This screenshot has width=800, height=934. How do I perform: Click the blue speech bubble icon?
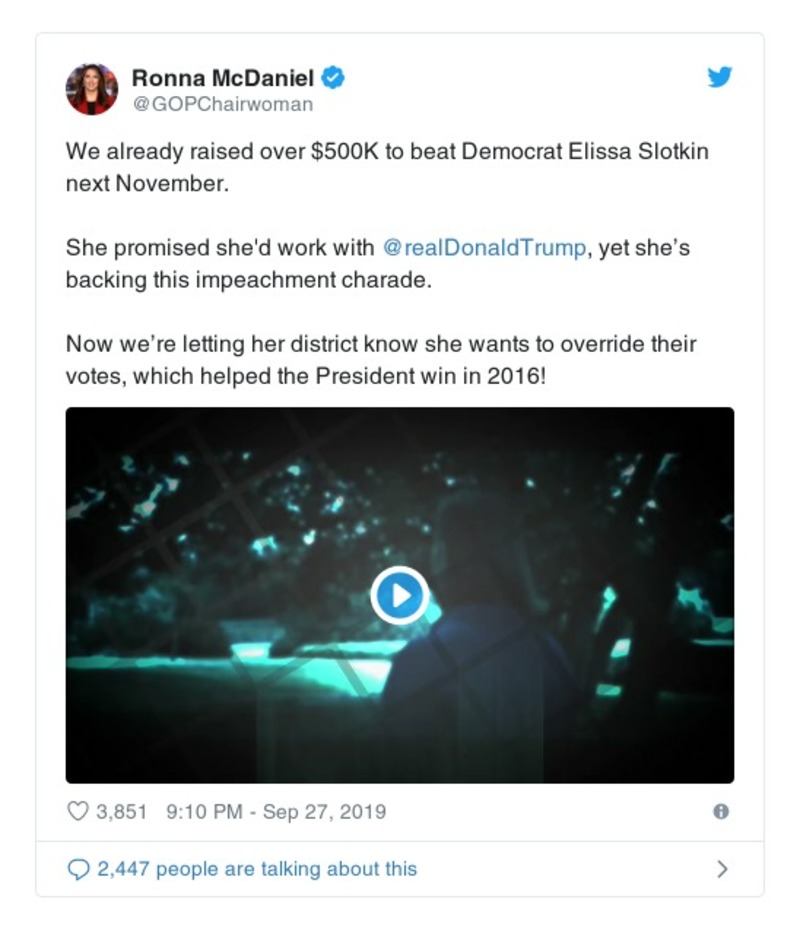click(78, 869)
